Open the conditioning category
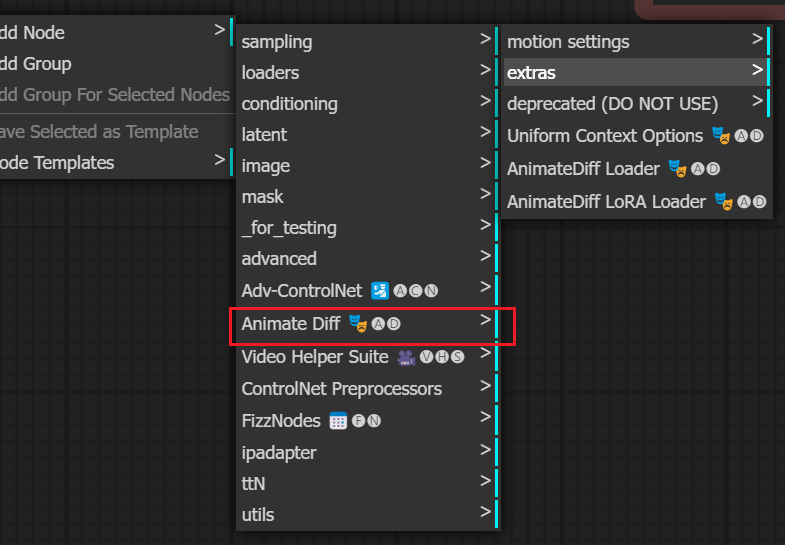The image size is (785, 545). pyautogui.click(x=289, y=104)
